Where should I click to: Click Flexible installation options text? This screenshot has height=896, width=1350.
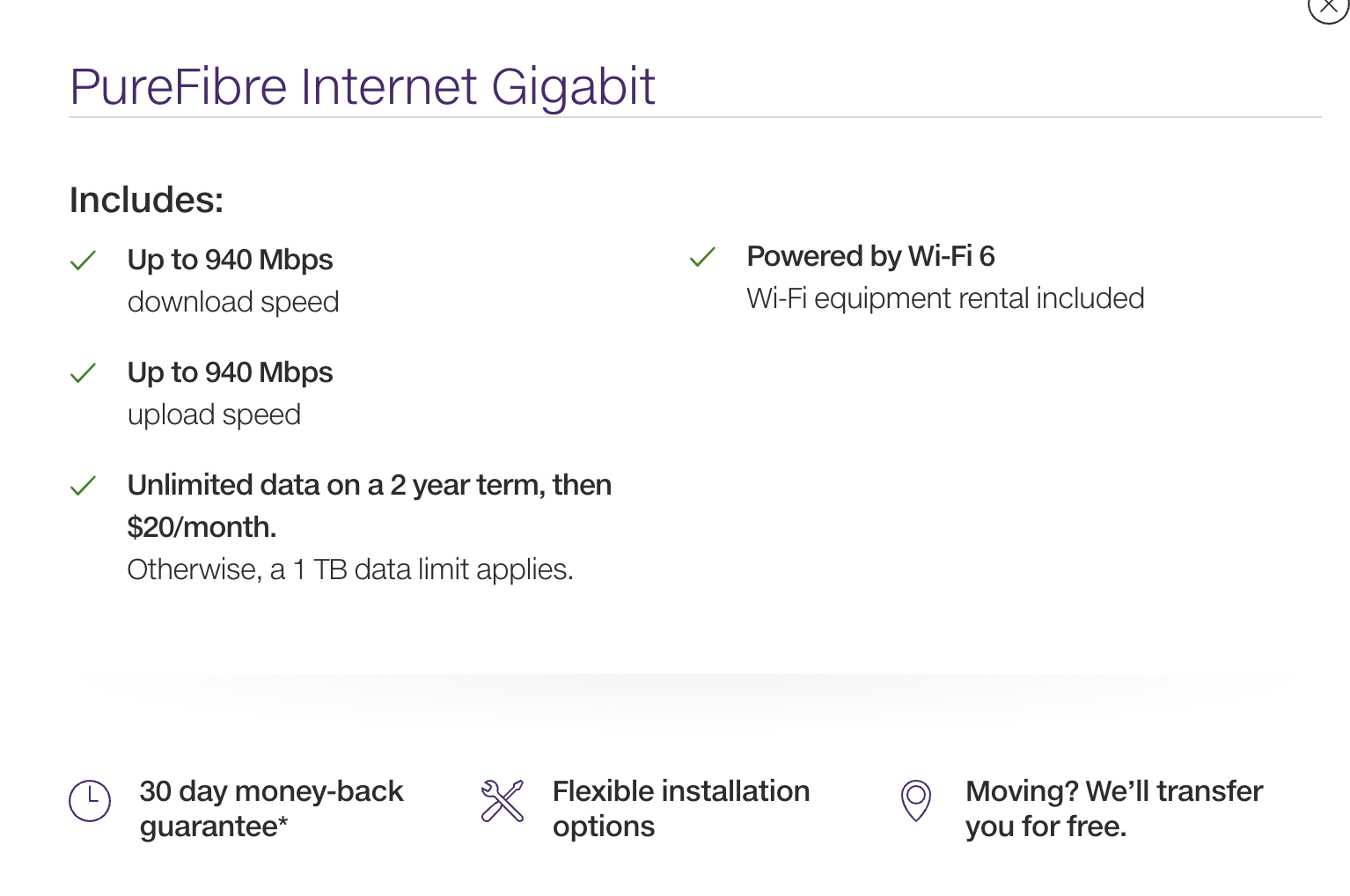coord(681,809)
